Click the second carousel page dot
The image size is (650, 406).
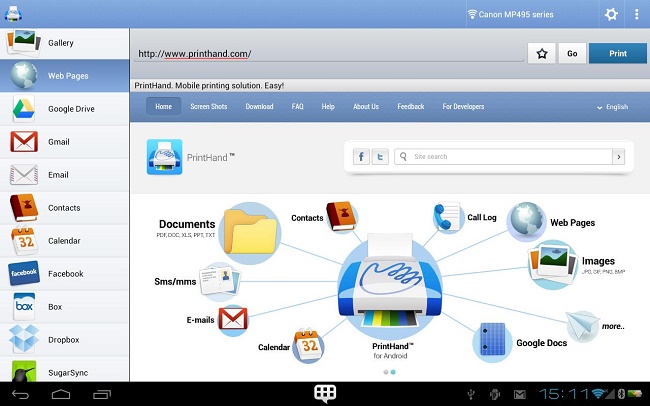(393, 372)
